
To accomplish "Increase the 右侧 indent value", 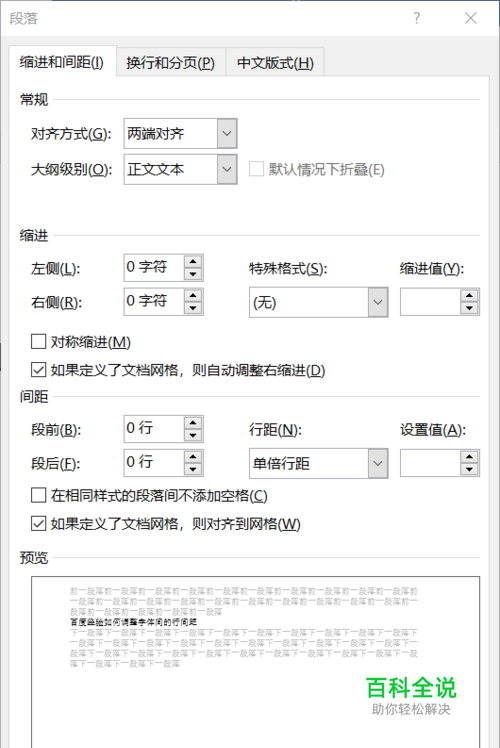I will [193, 295].
